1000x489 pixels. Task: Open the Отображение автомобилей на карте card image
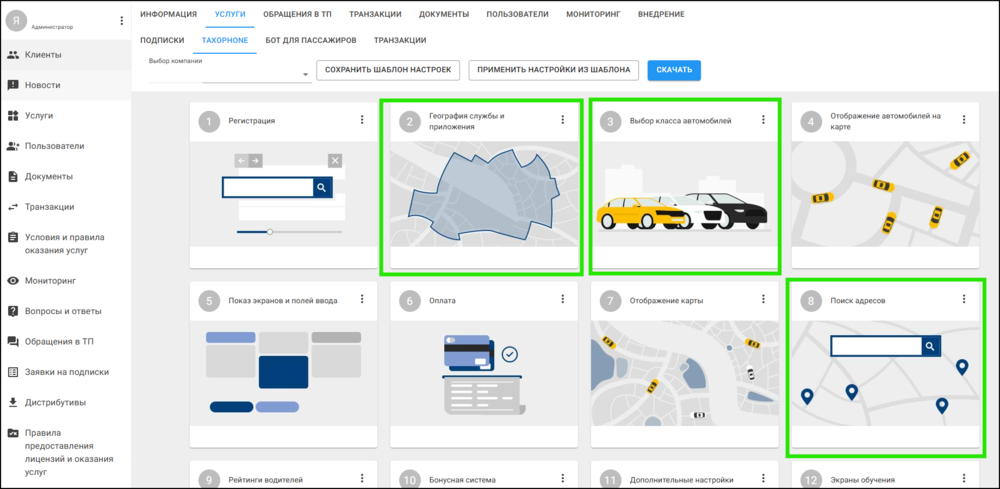coord(885,195)
